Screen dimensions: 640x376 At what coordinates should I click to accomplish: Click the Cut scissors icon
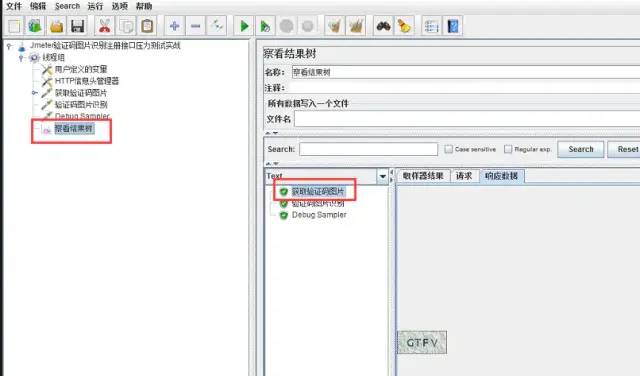[104, 26]
